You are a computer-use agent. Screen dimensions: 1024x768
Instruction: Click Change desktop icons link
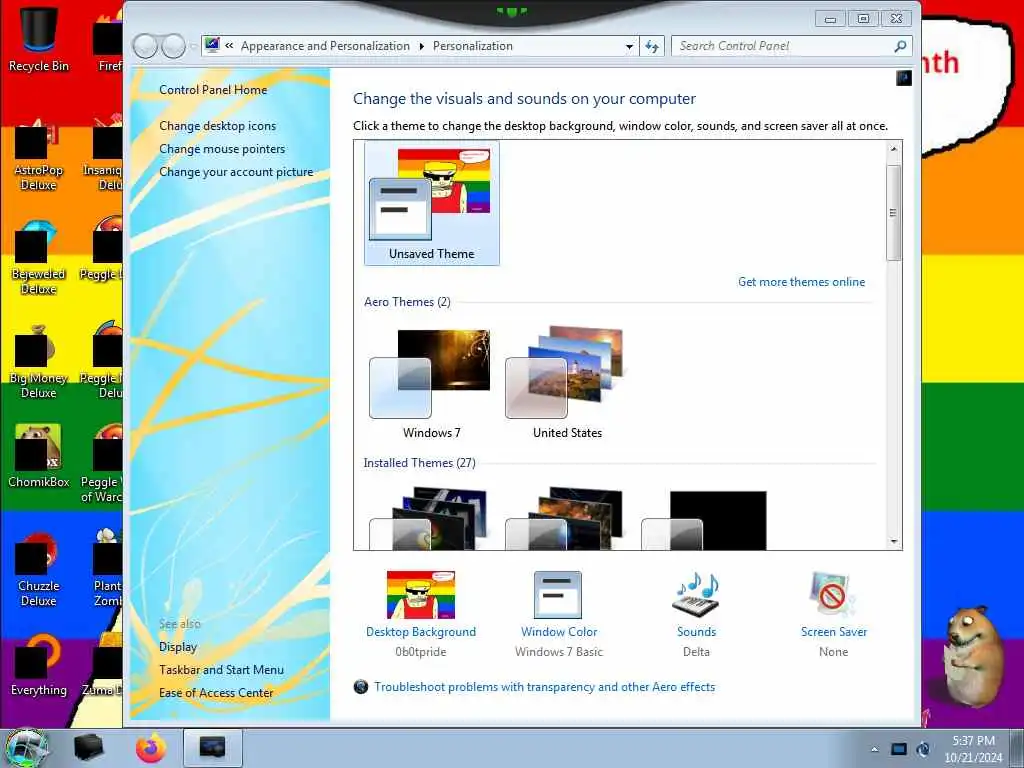pos(217,126)
